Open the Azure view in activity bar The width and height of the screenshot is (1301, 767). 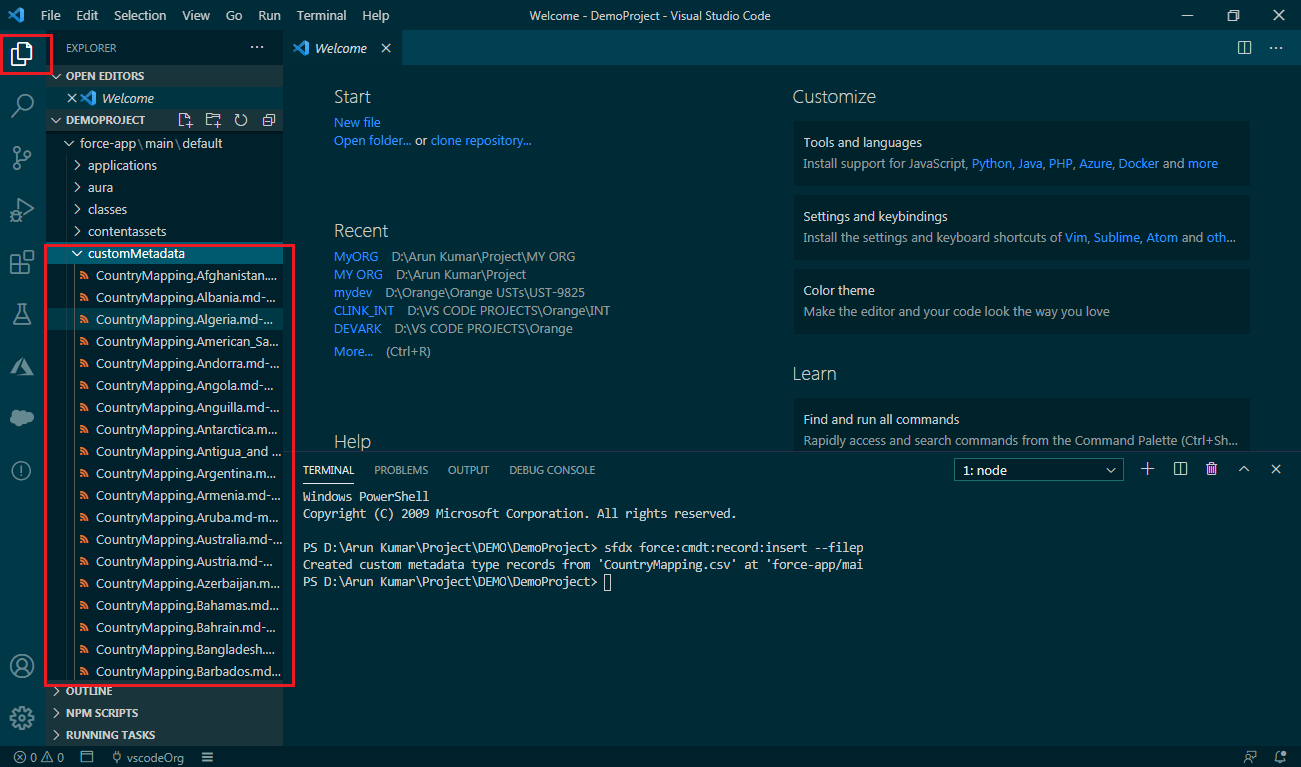point(22,367)
